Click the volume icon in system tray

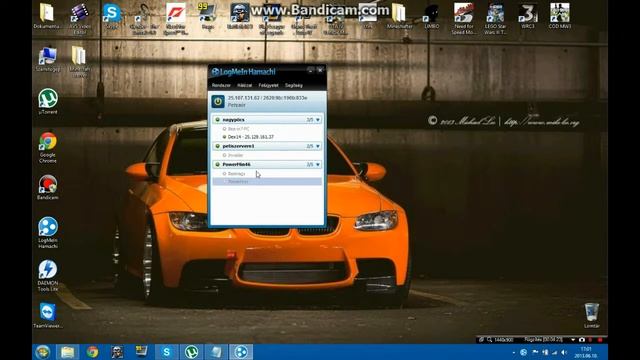[x=564, y=352]
